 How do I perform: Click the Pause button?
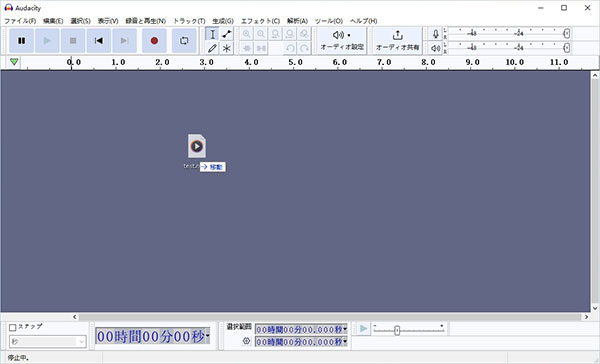pos(21,41)
